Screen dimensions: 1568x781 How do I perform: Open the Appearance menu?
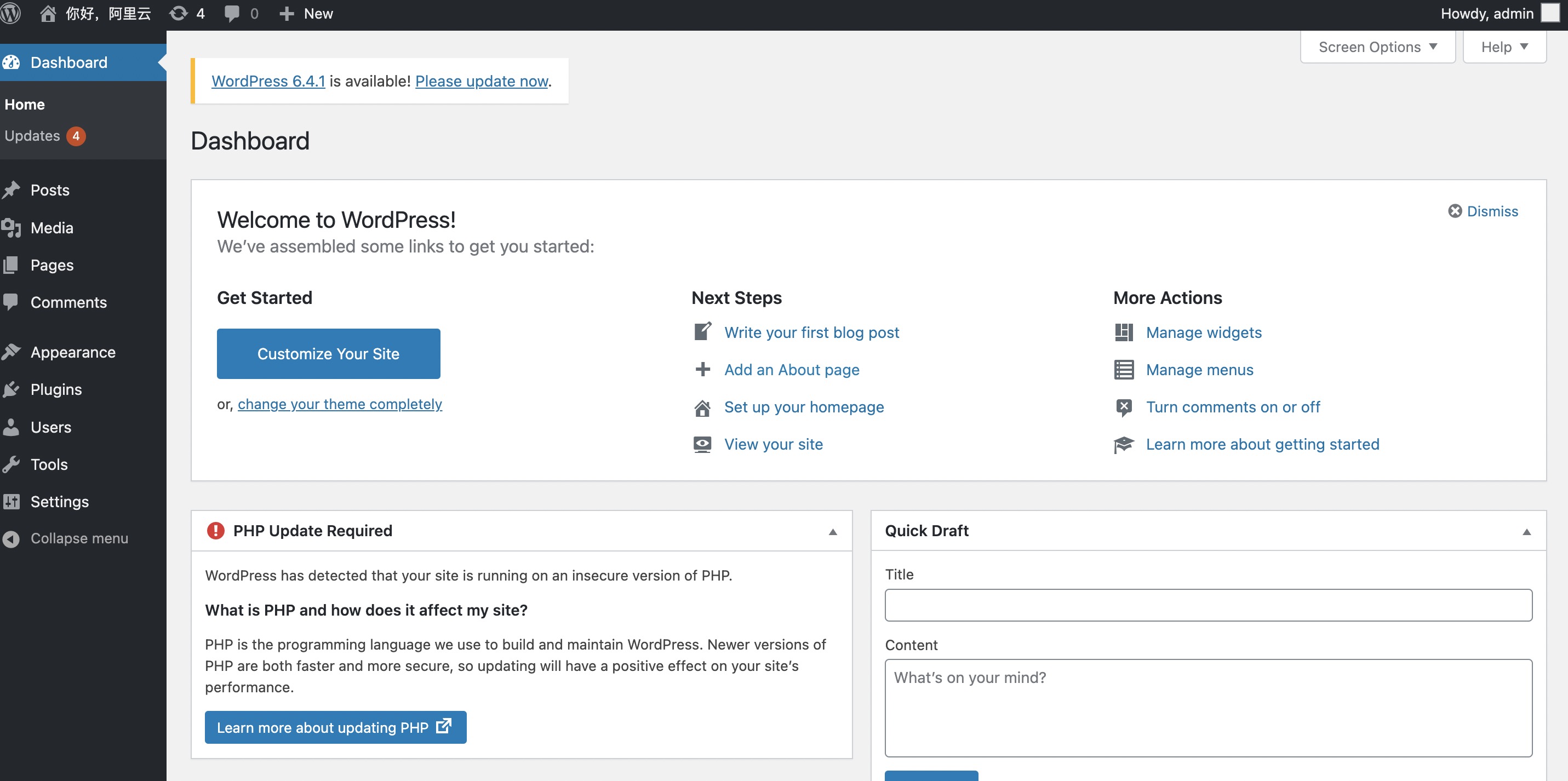73,352
